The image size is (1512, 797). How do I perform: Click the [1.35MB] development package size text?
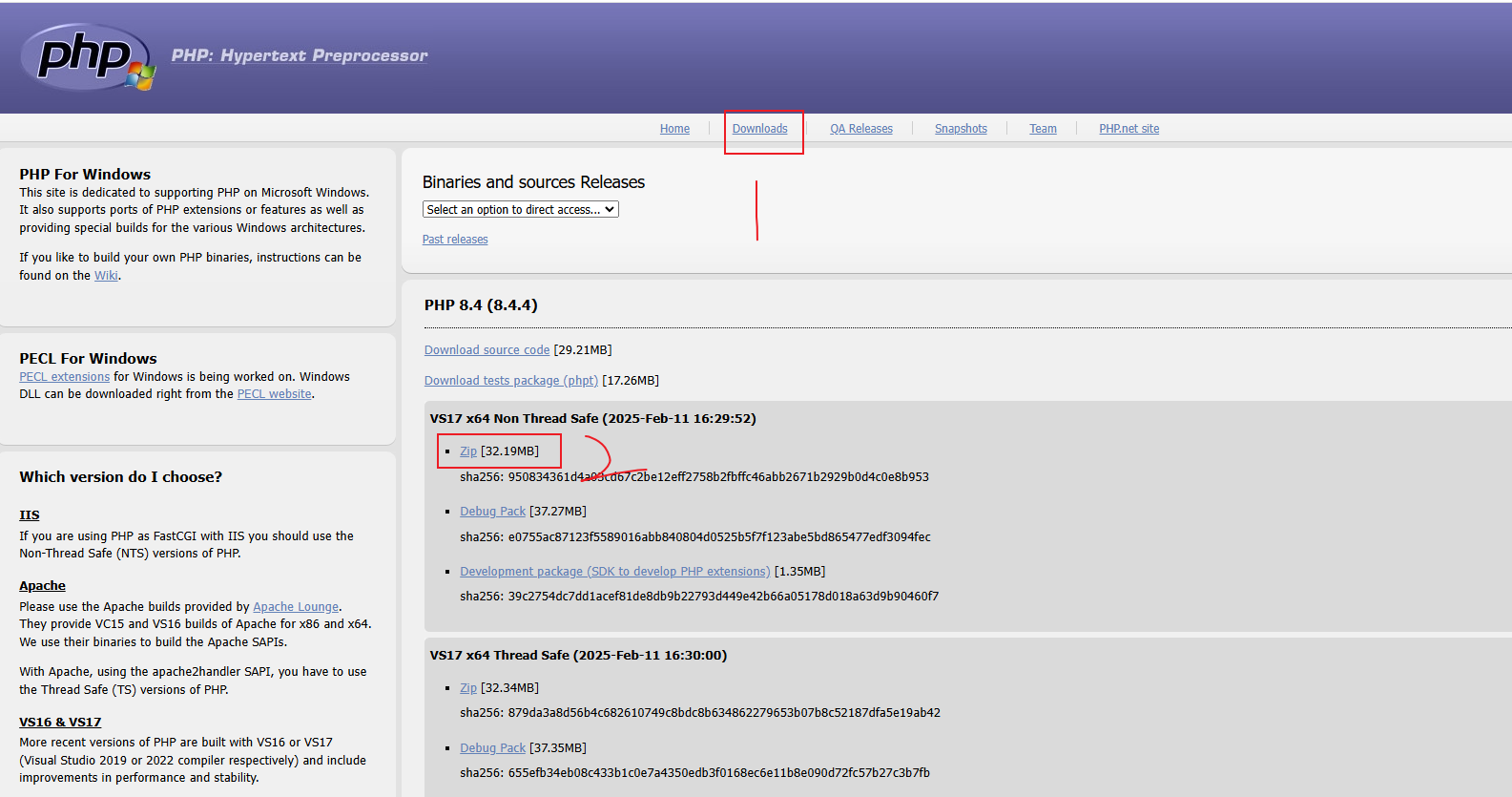[799, 572]
